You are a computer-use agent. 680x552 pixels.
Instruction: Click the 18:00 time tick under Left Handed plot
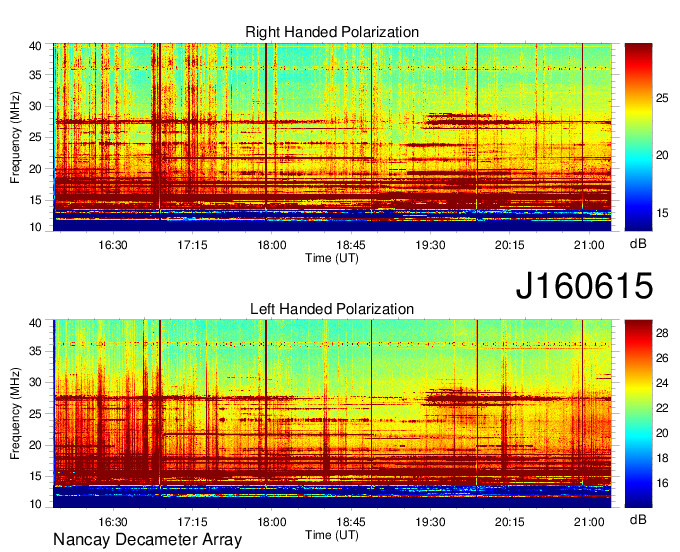[272, 522]
